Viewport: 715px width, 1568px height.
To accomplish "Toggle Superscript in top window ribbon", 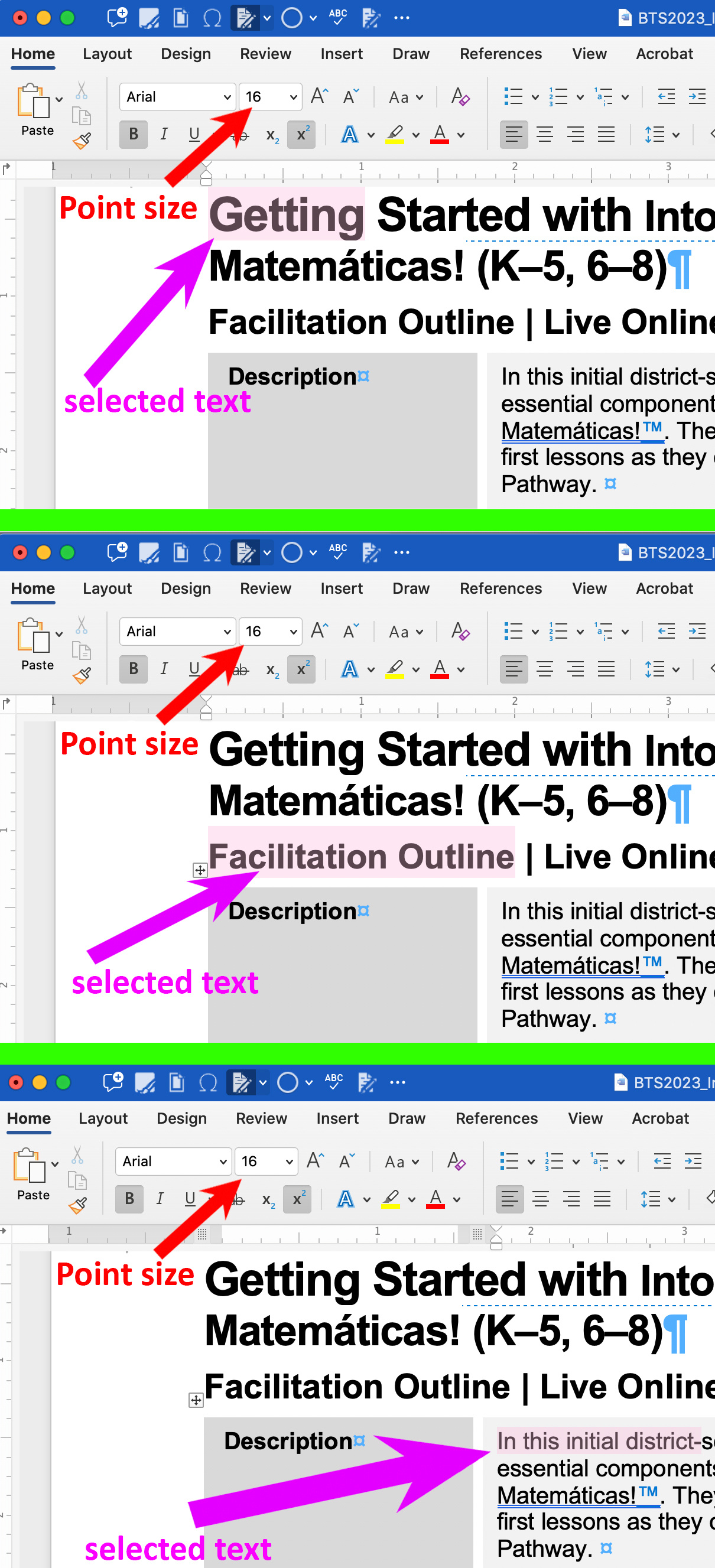I will click(x=301, y=135).
